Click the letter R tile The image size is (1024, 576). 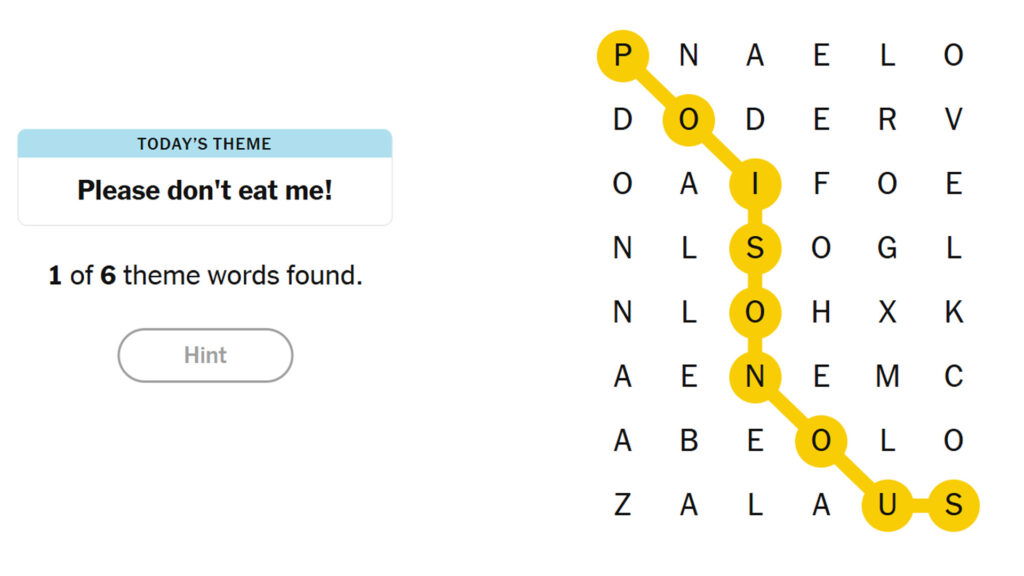tap(887, 120)
